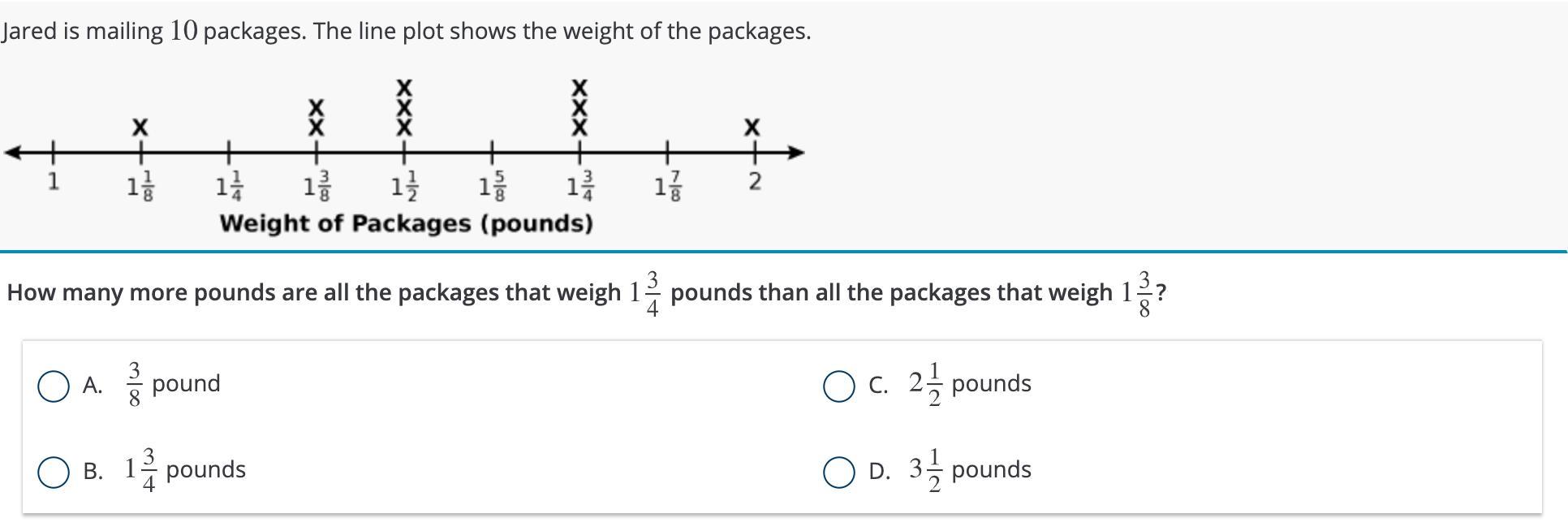Click the right arrowhead of number line
The image size is (1568, 531).
(x=796, y=152)
